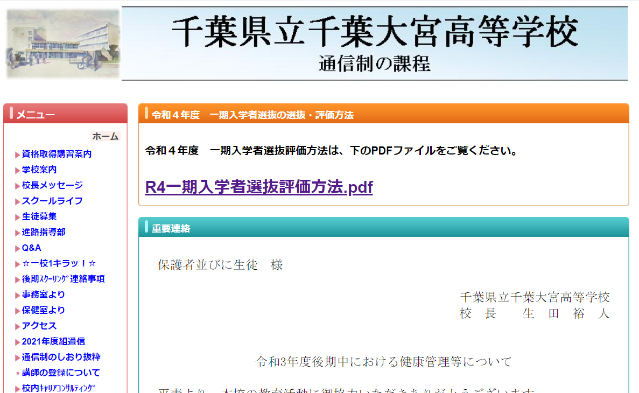Open the Q&A menu link
Screen dimensions: 639x393
(31, 247)
